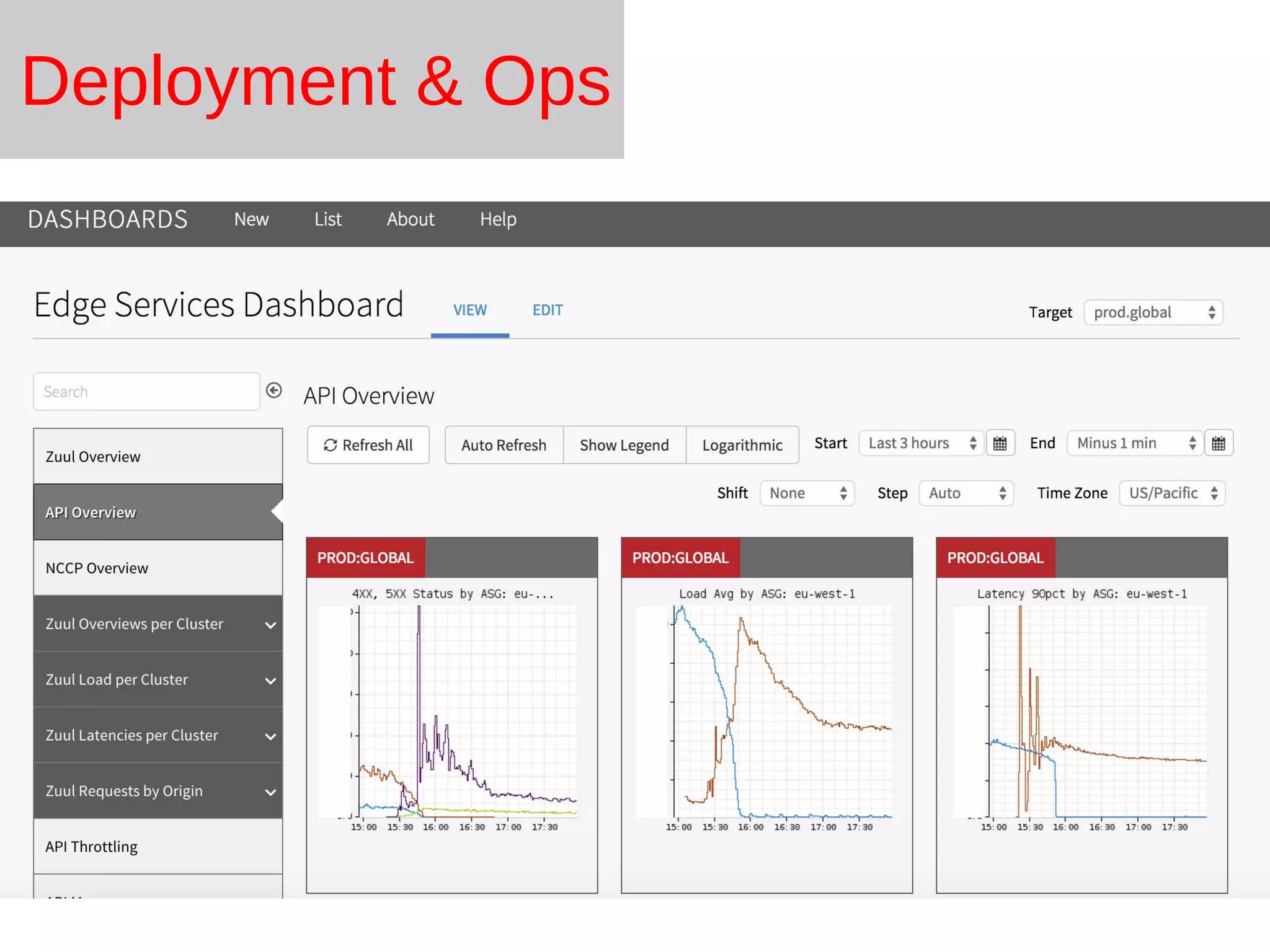
Task: Toggle Show Legend
Action: (x=624, y=445)
